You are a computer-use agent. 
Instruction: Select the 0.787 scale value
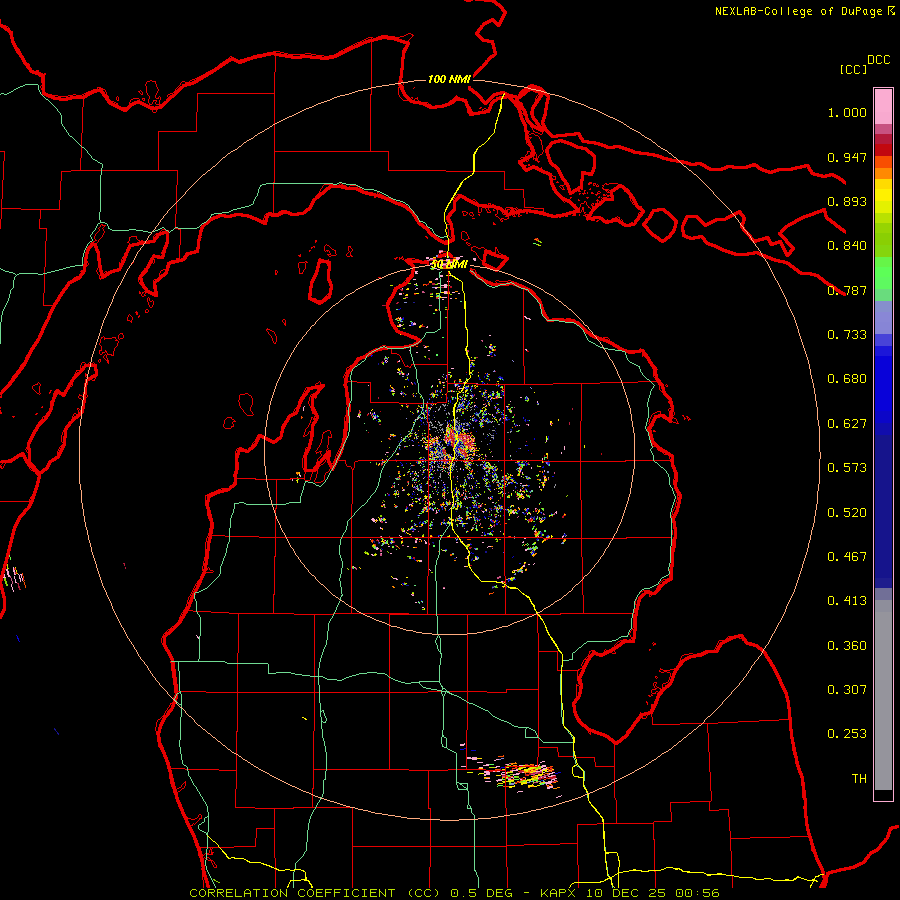pyautogui.click(x=847, y=290)
